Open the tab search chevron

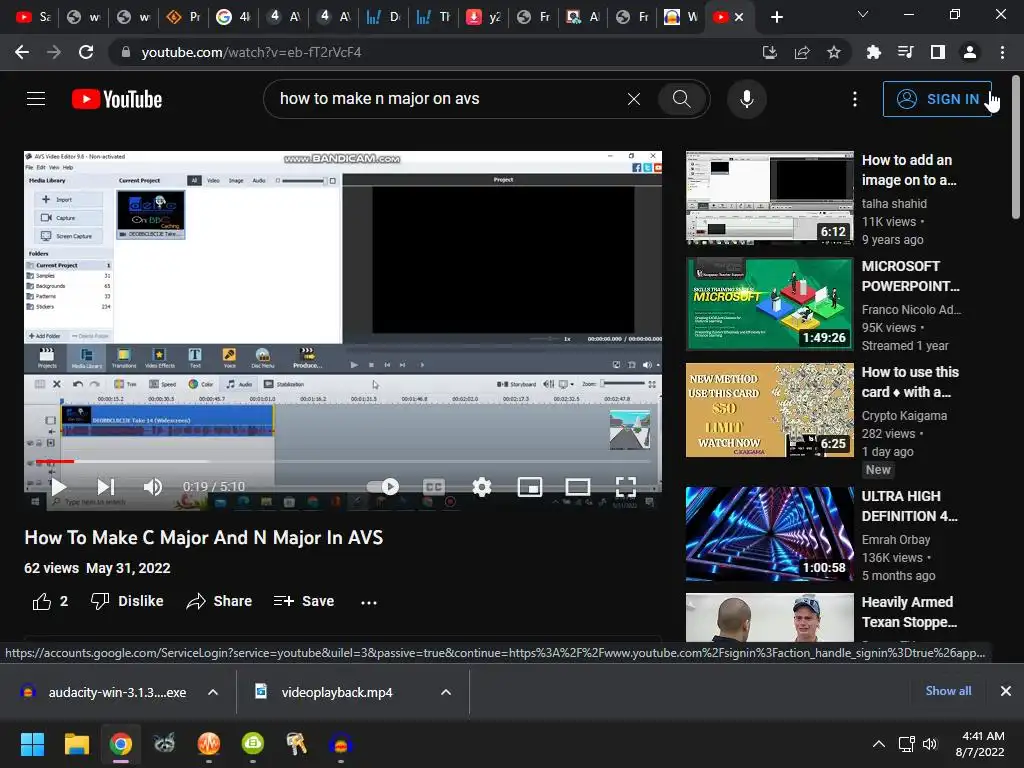click(x=863, y=14)
